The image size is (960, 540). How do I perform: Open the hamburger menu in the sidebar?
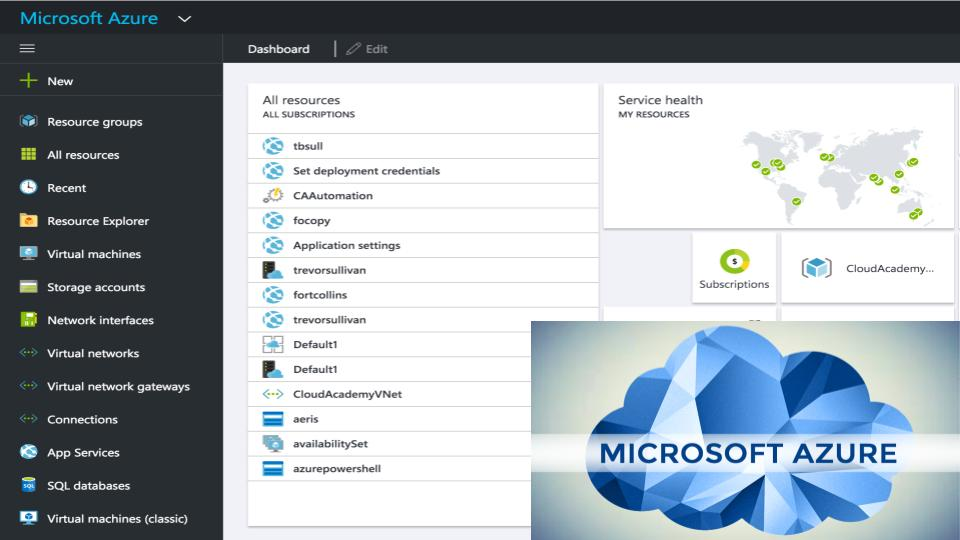point(27,48)
